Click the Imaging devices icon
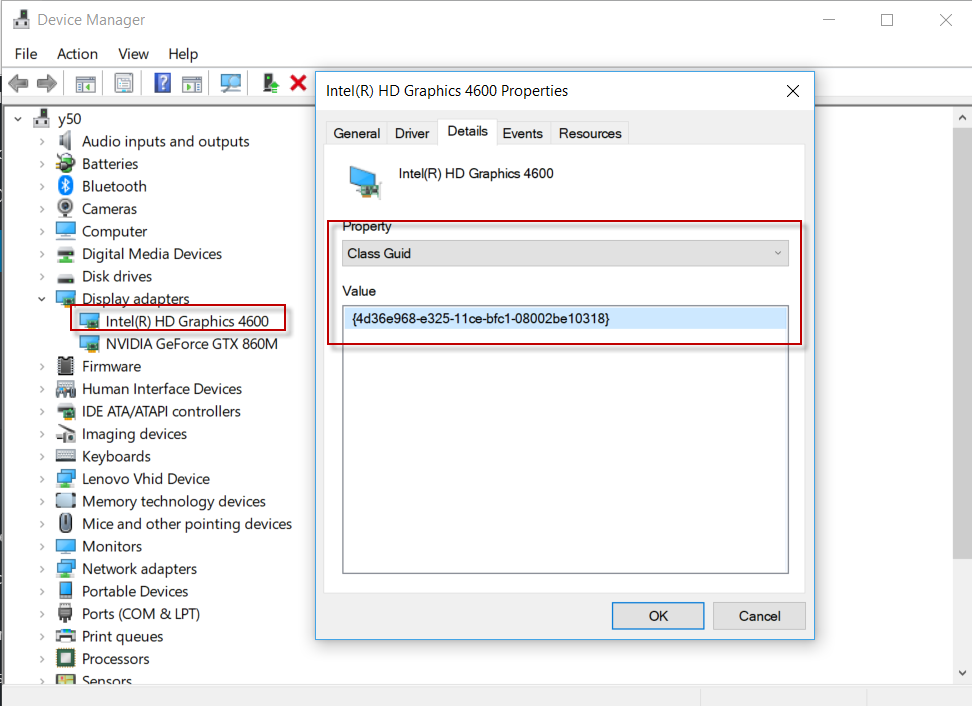The height and width of the screenshot is (706, 972). pos(66,434)
